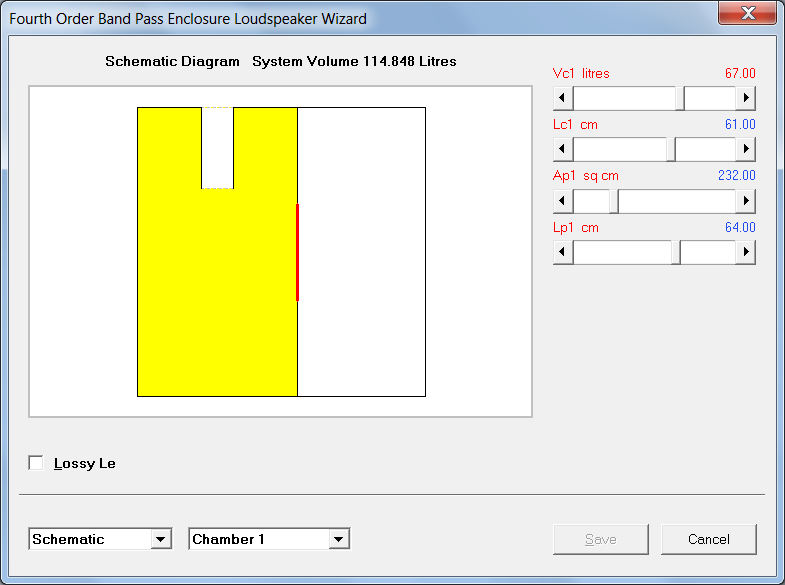This screenshot has height=585, width=785.
Task: Click the Lc1 value 61.00
Action: coord(740,124)
